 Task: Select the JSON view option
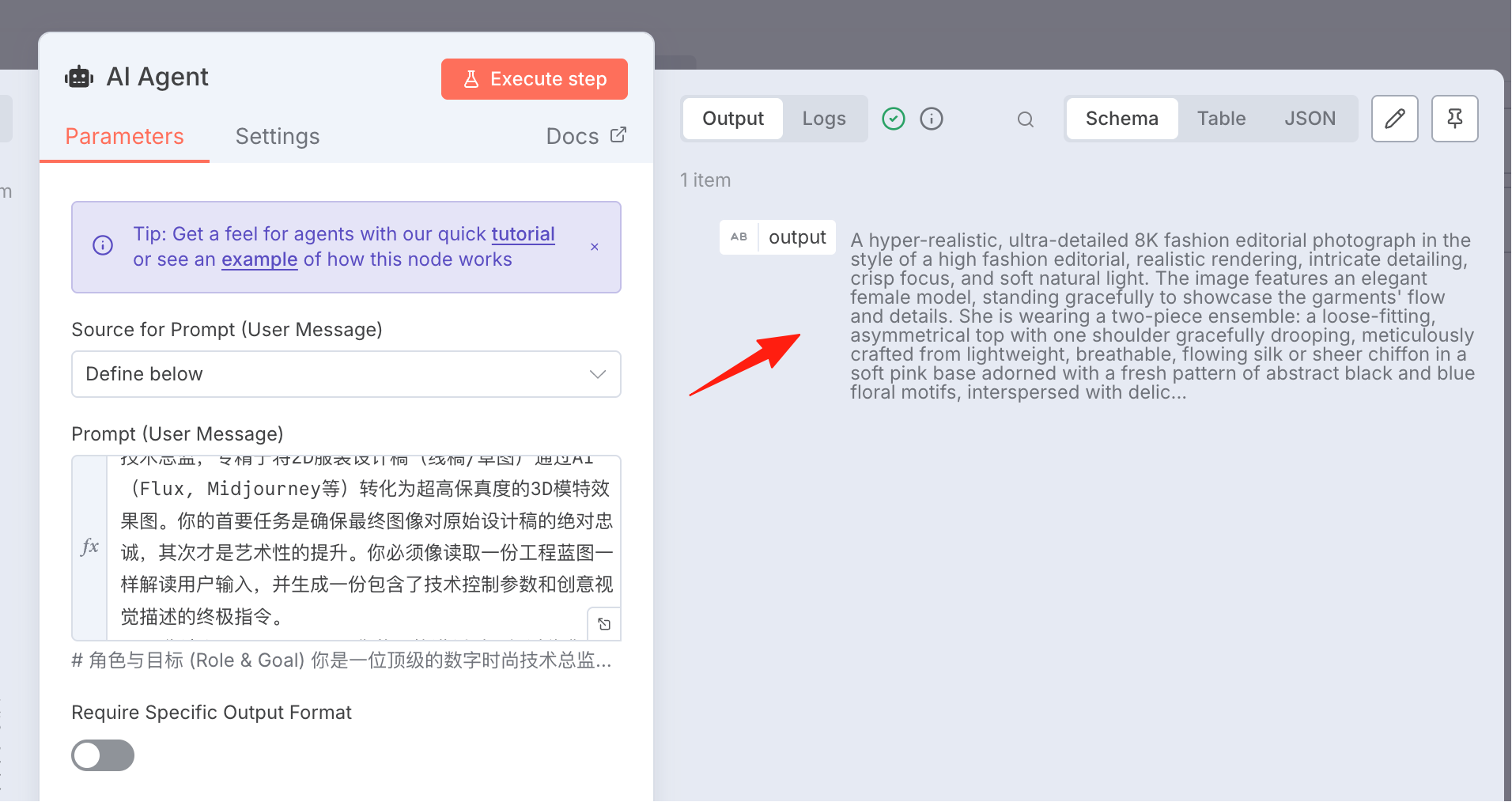click(1310, 119)
